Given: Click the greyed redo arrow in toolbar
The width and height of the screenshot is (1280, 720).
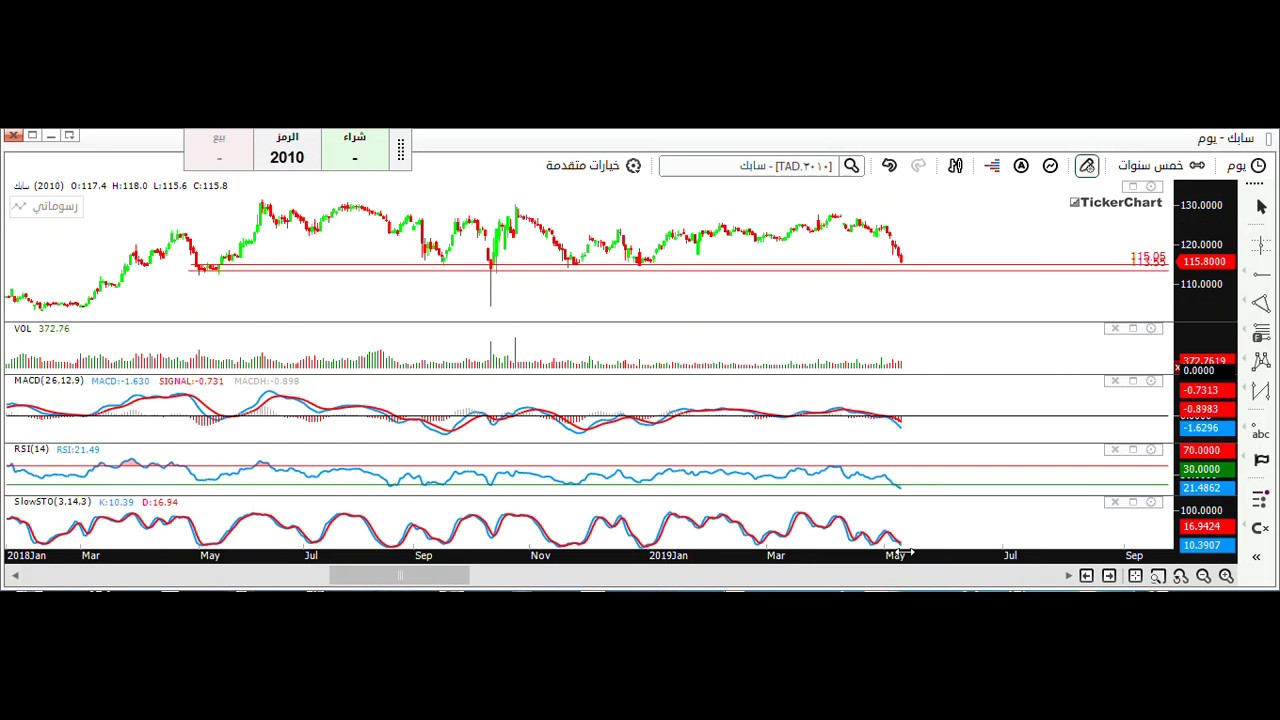Looking at the screenshot, I should point(918,166).
